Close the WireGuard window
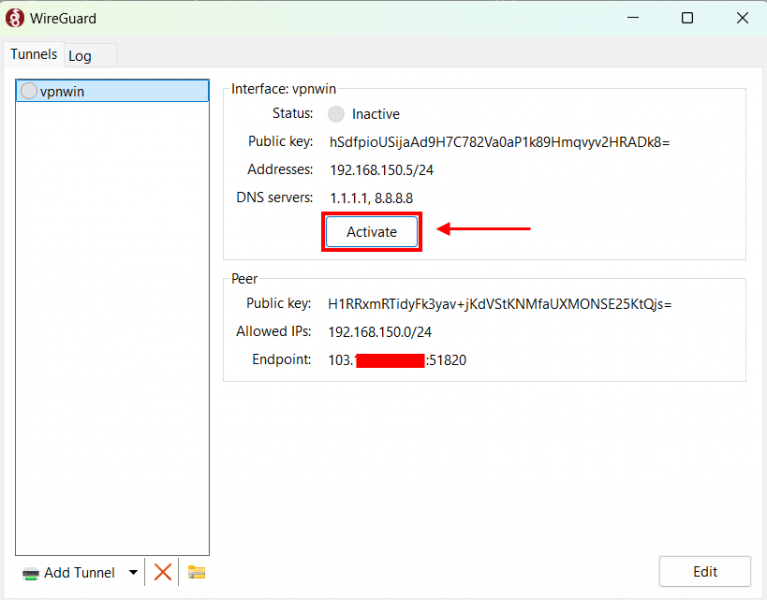 click(742, 18)
